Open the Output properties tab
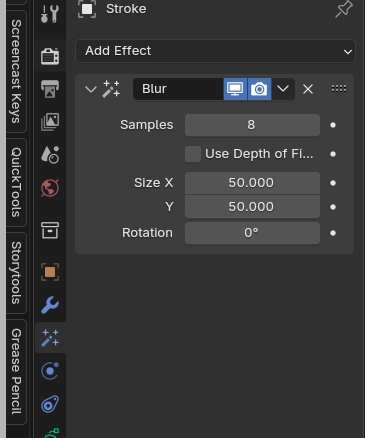 pos(50,89)
